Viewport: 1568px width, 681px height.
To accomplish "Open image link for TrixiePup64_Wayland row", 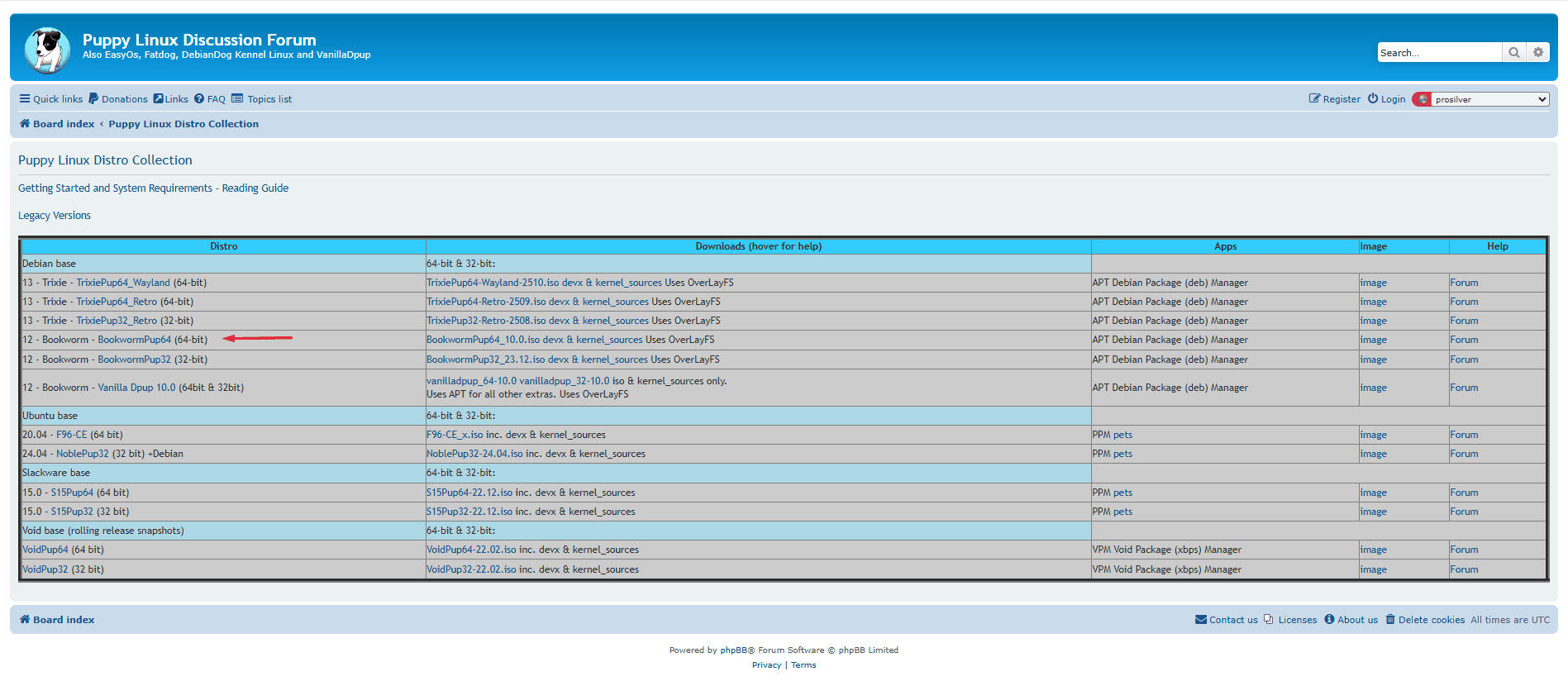I will pyautogui.click(x=1373, y=283).
